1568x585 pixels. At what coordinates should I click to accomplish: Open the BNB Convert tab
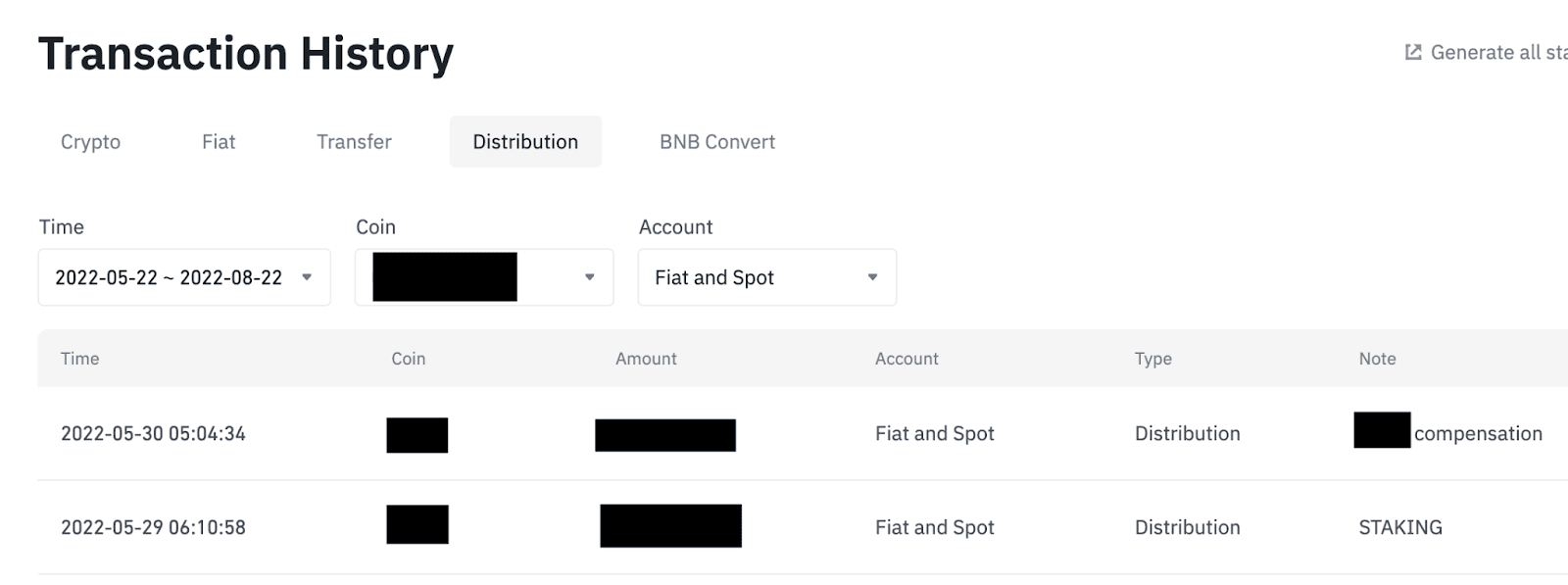coord(716,142)
